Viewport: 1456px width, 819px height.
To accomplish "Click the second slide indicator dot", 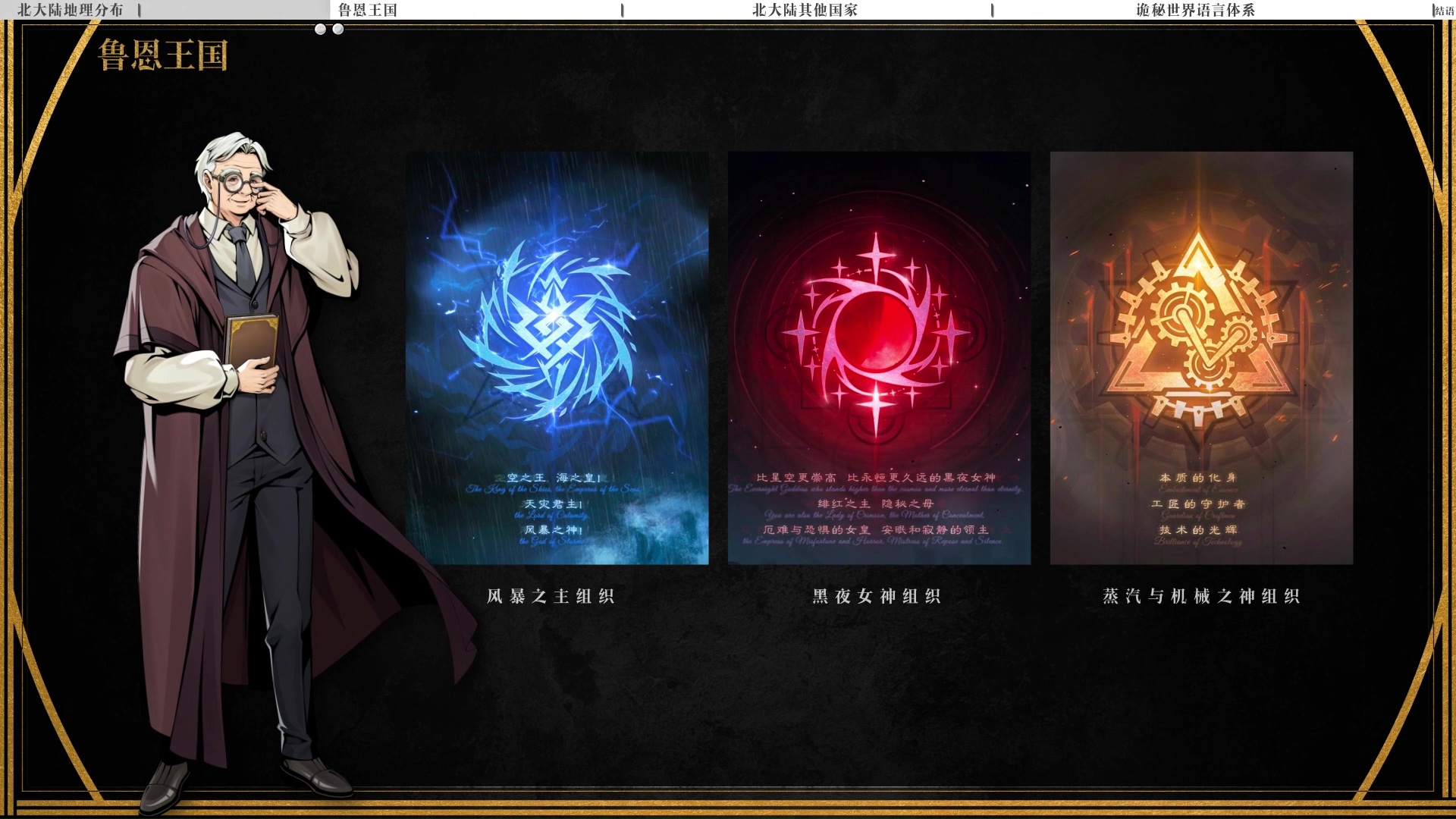I will tap(338, 29).
